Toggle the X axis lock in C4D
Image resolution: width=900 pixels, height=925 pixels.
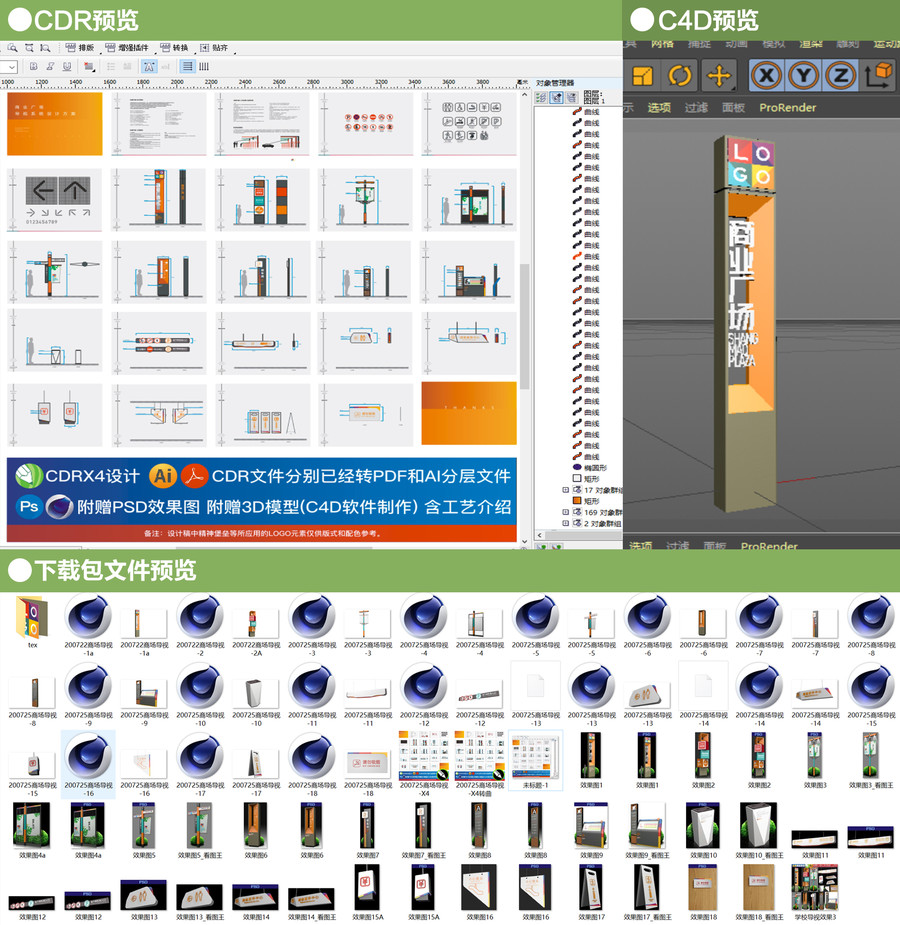[767, 76]
